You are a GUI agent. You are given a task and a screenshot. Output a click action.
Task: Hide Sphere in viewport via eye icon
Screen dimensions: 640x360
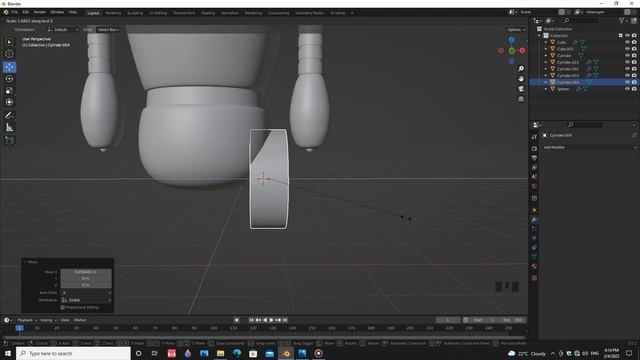point(627,89)
